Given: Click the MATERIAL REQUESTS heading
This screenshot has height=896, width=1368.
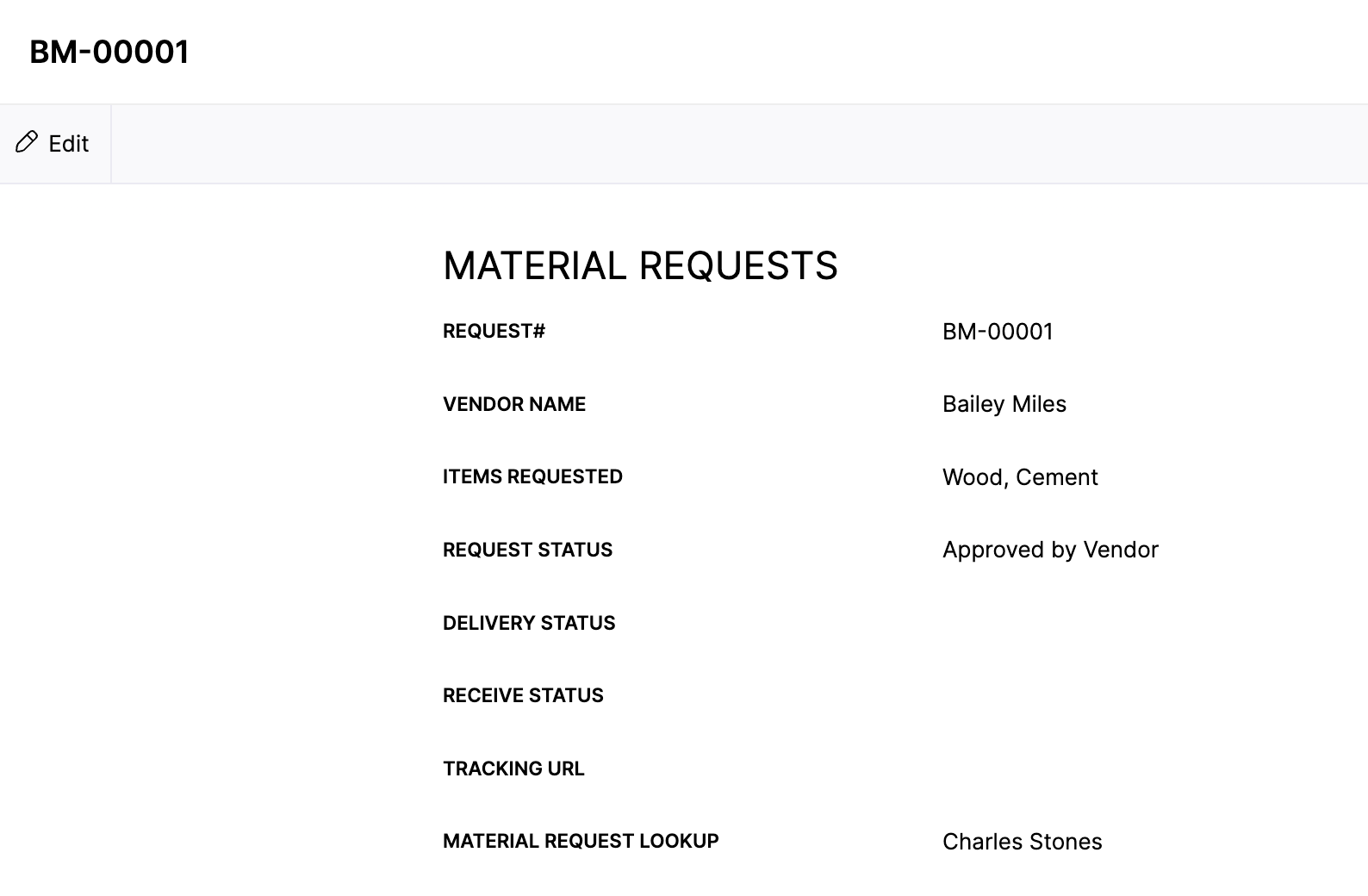Looking at the screenshot, I should pyautogui.click(x=639, y=266).
